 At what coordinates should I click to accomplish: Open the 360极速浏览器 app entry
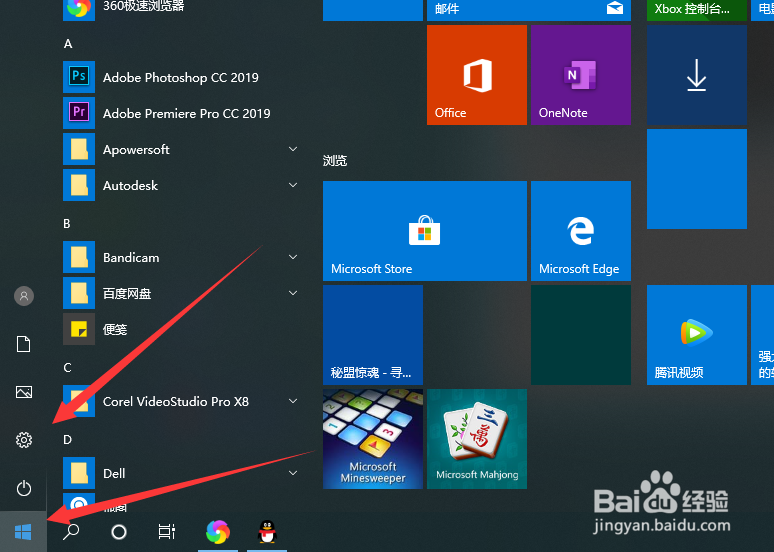click(x=180, y=7)
